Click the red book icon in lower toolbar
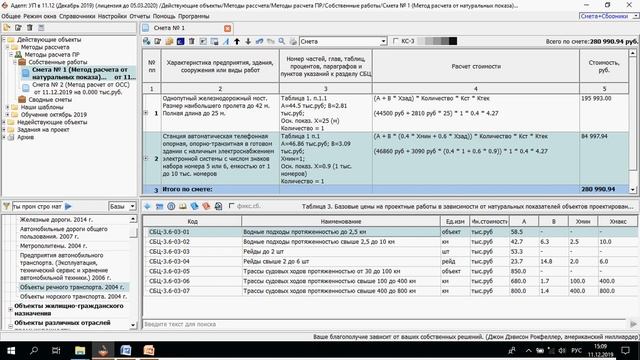 pos(206,206)
